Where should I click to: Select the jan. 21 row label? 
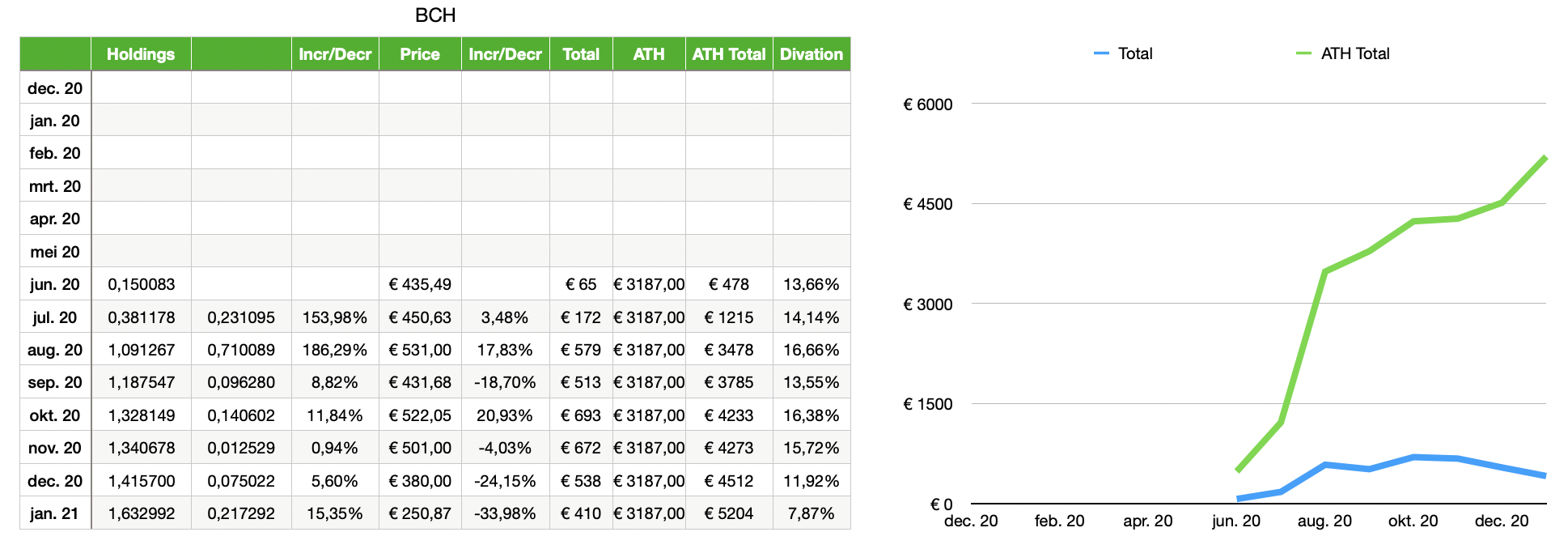[55, 513]
